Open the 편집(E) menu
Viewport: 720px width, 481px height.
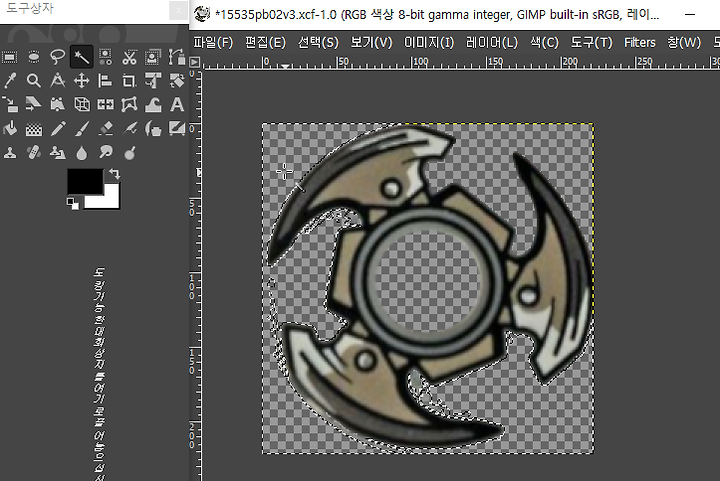pos(265,43)
